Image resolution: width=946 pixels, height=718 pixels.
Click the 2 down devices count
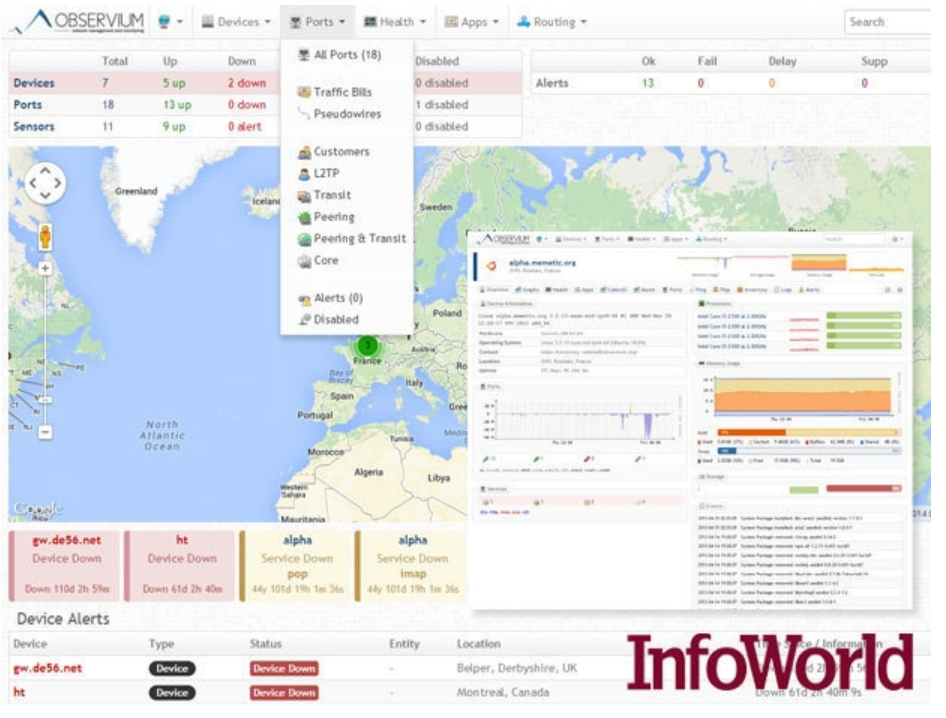pyautogui.click(x=247, y=83)
